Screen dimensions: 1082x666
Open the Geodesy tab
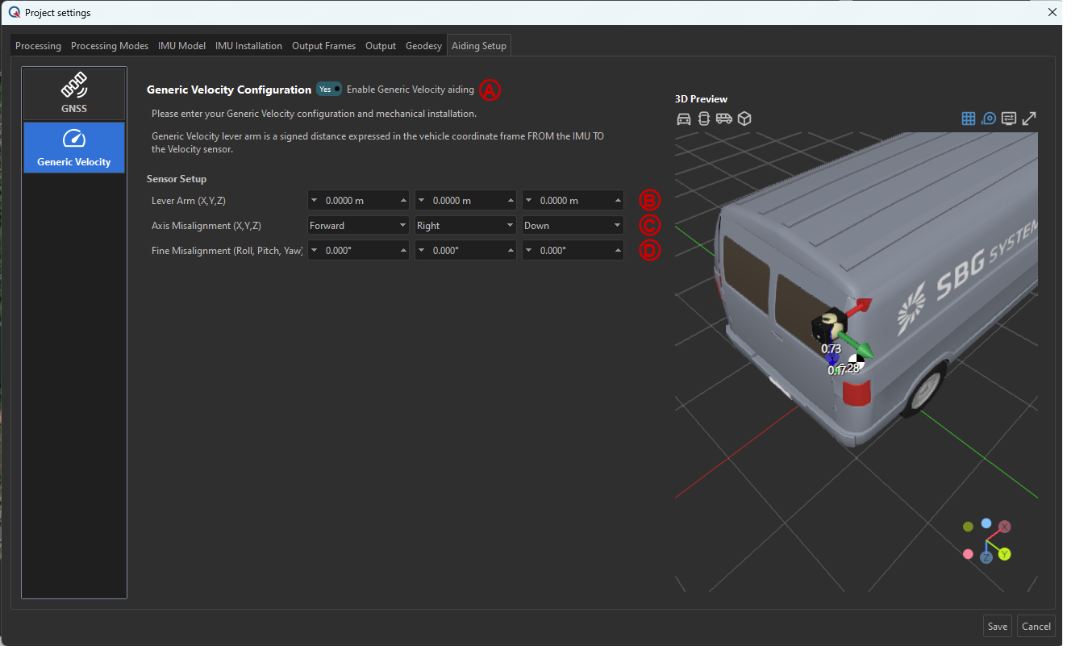(423, 46)
